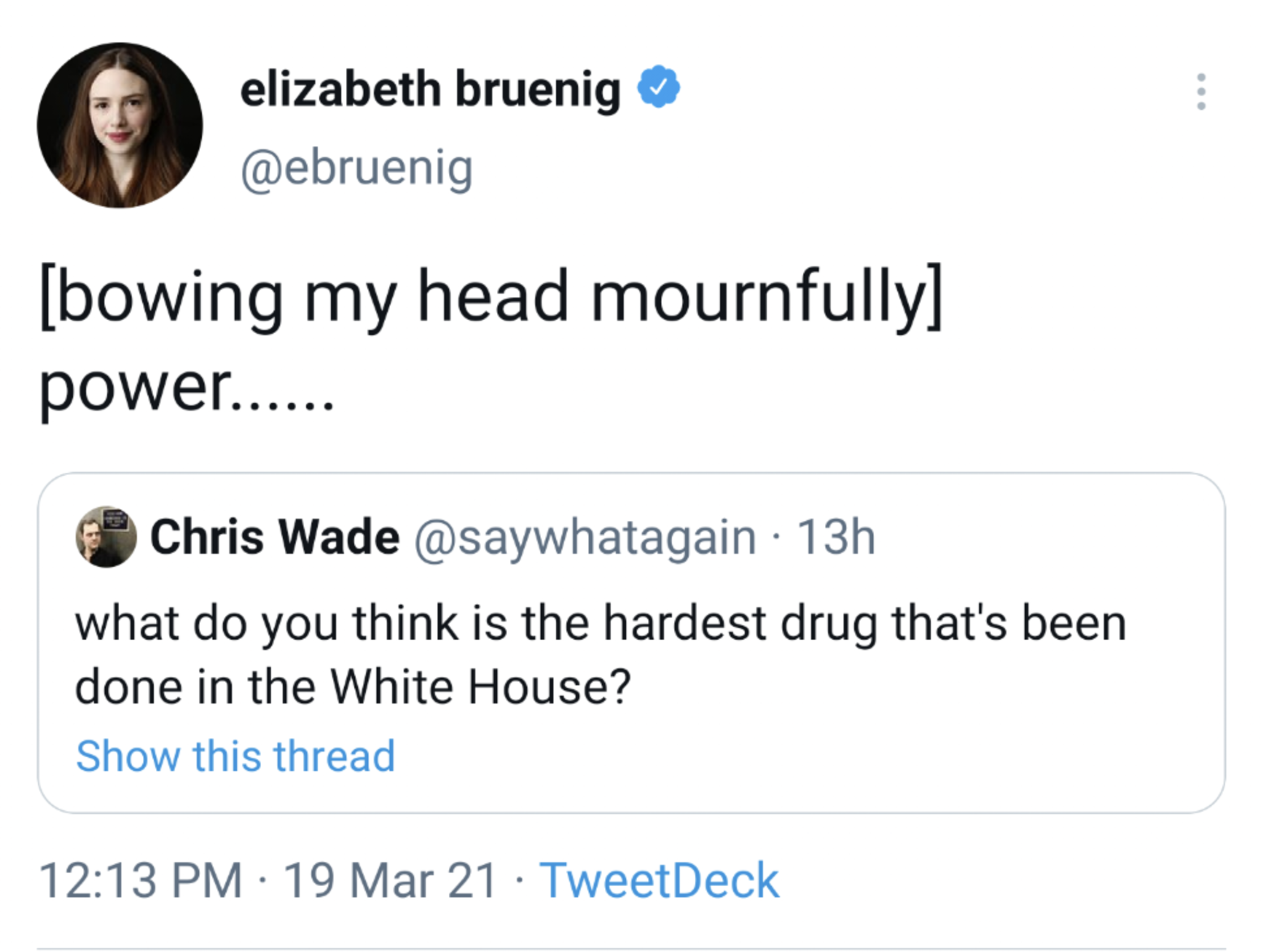This screenshot has width=1263, height=952.
Task: Click the blue verified badge
Action: [x=659, y=87]
